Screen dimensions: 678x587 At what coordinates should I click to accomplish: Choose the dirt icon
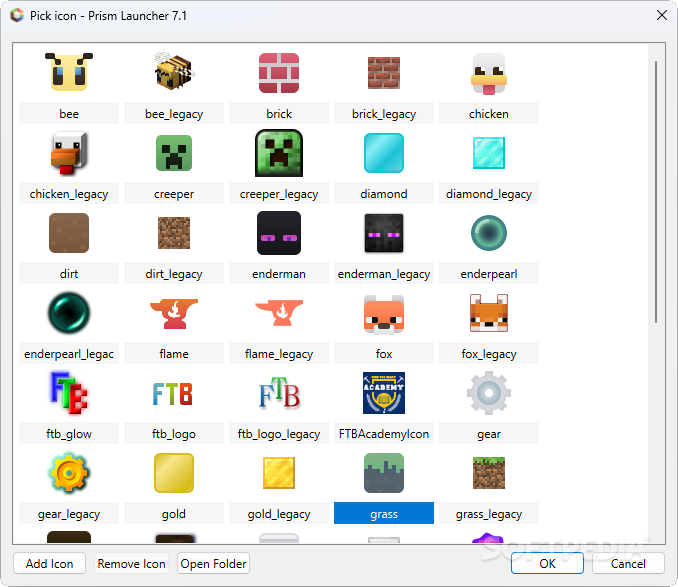pos(69,233)
